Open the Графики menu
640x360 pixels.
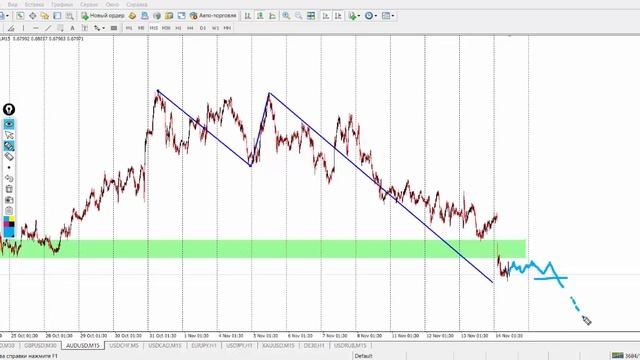click(62, 4)
